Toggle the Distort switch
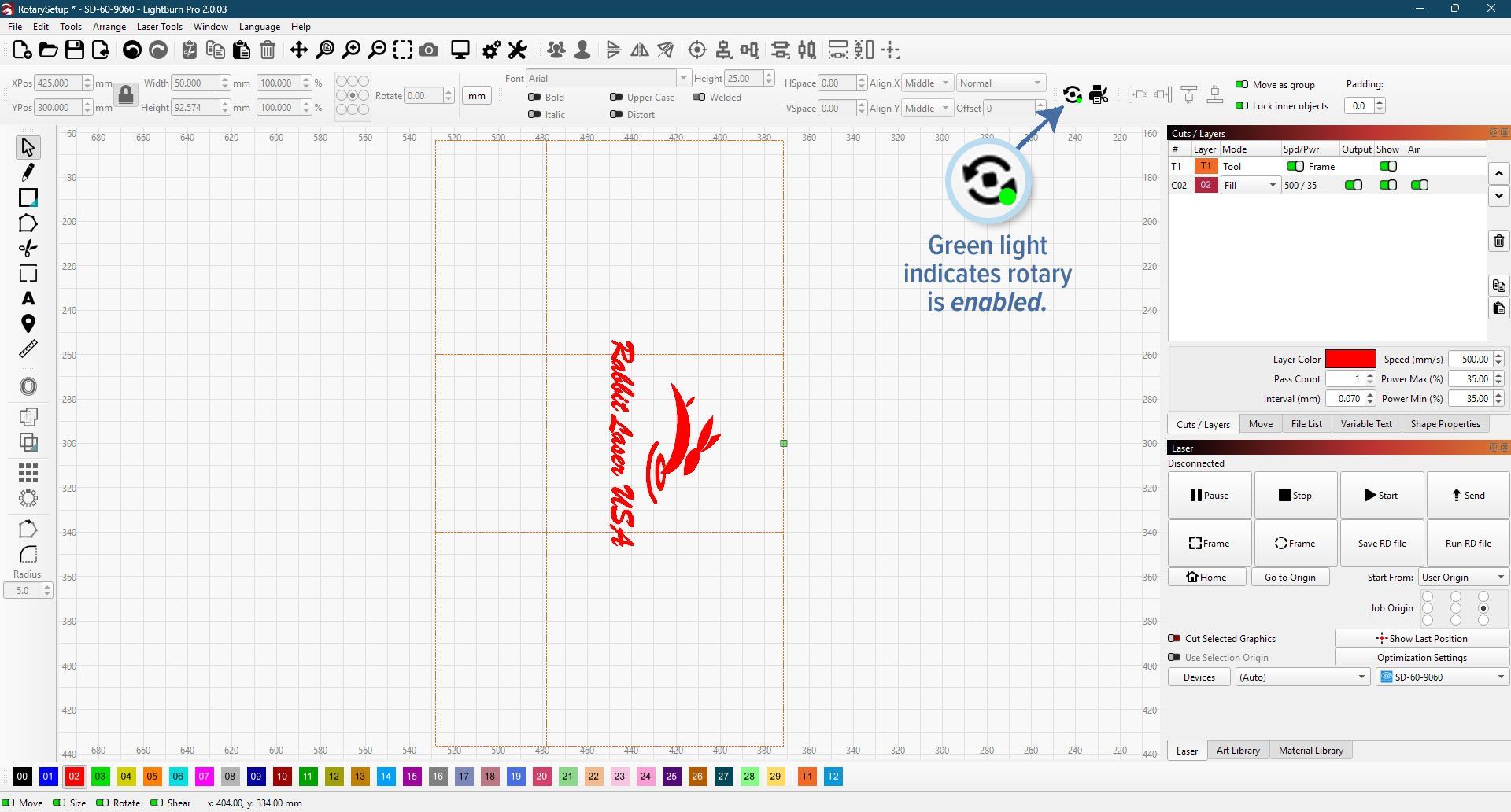Screen dimensions: 1511x812 [x=616, y=114]
